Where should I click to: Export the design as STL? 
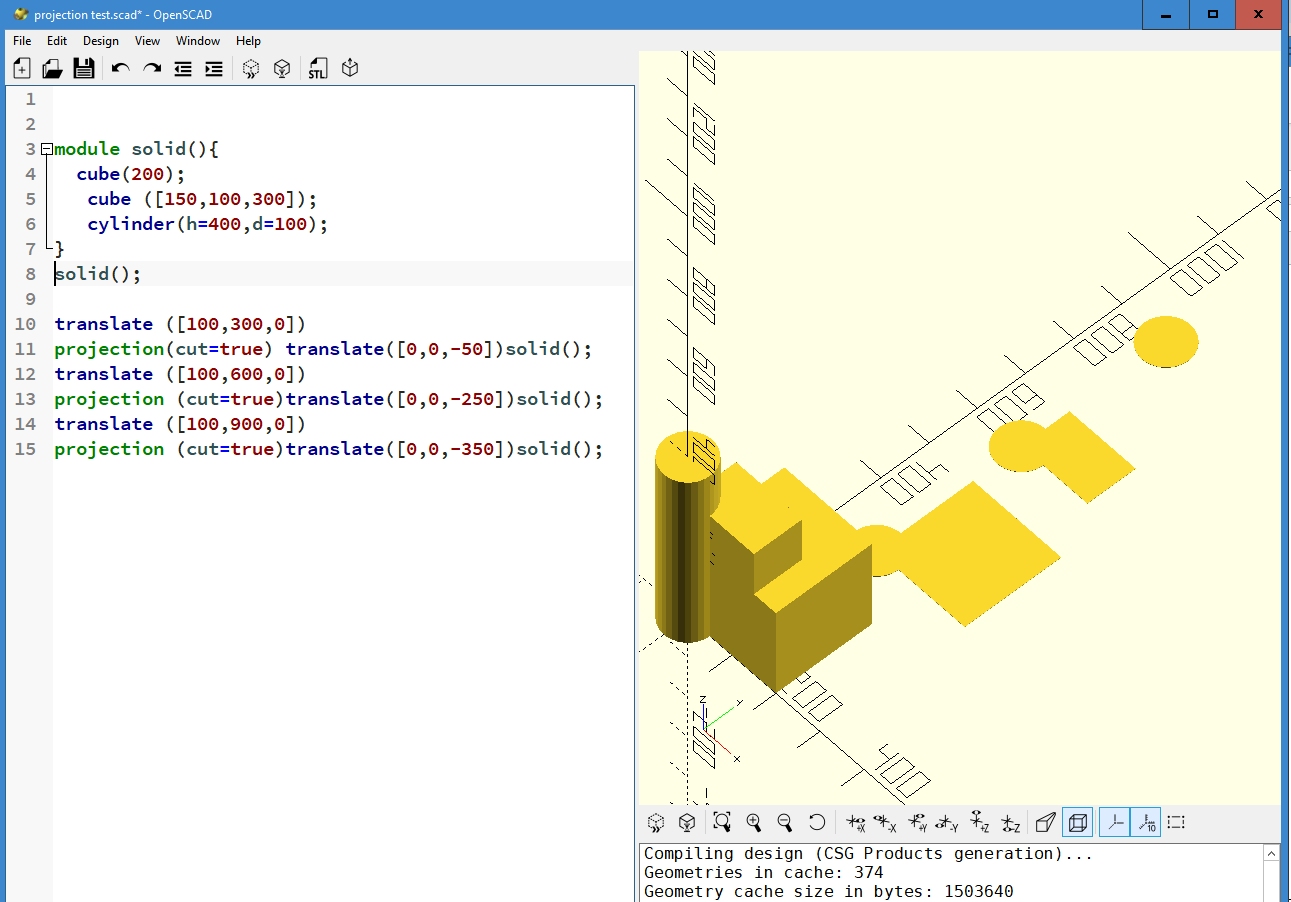(x=317, y=68)
